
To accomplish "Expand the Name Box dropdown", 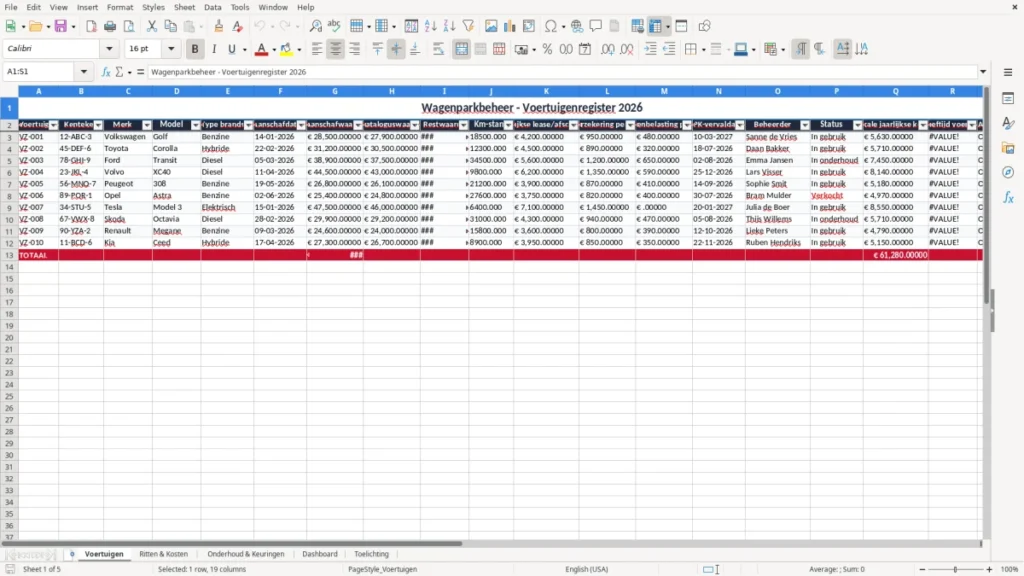I will point(84,72).
